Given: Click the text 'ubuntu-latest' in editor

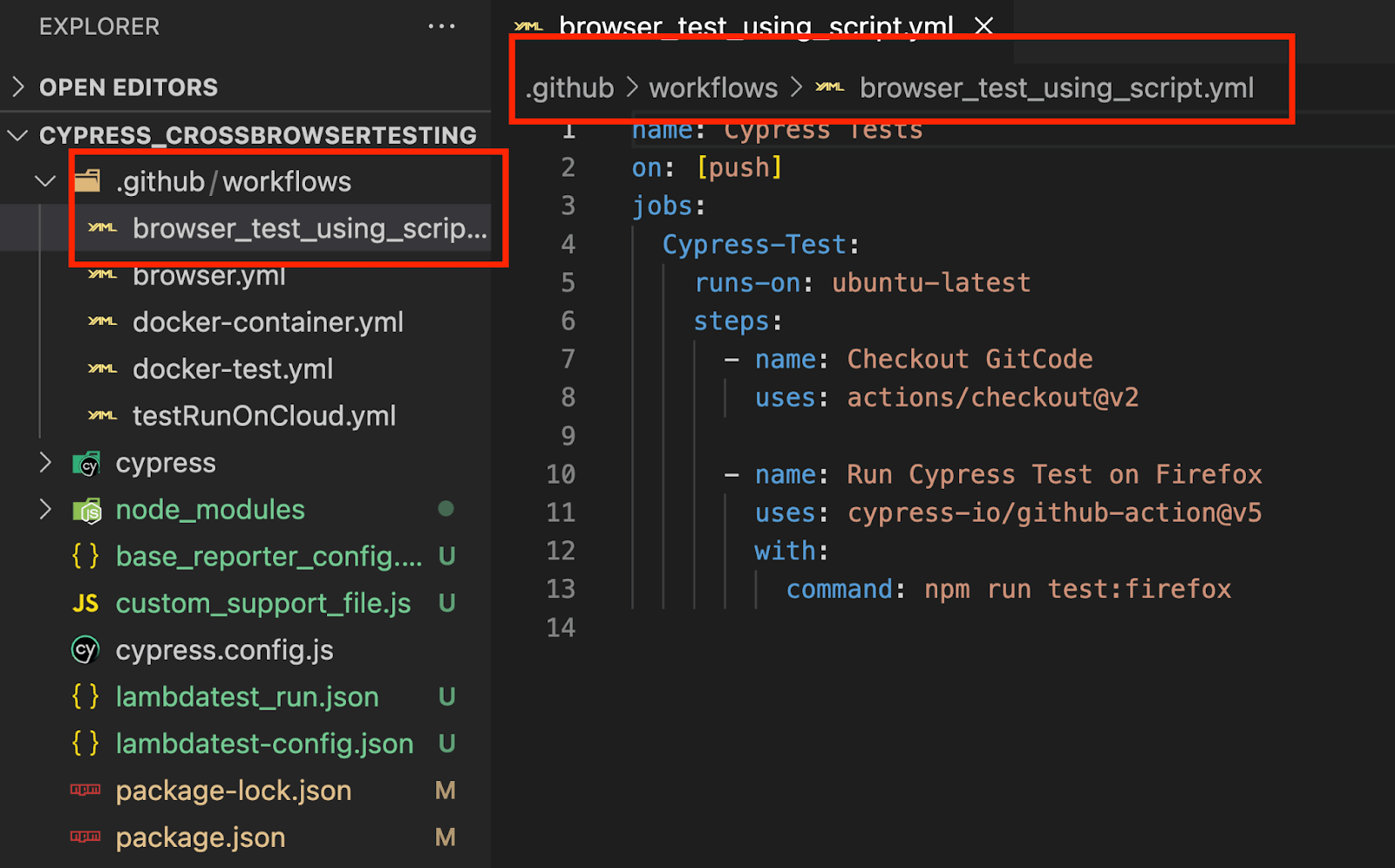Looking at the screenshot, I should 931,283.
